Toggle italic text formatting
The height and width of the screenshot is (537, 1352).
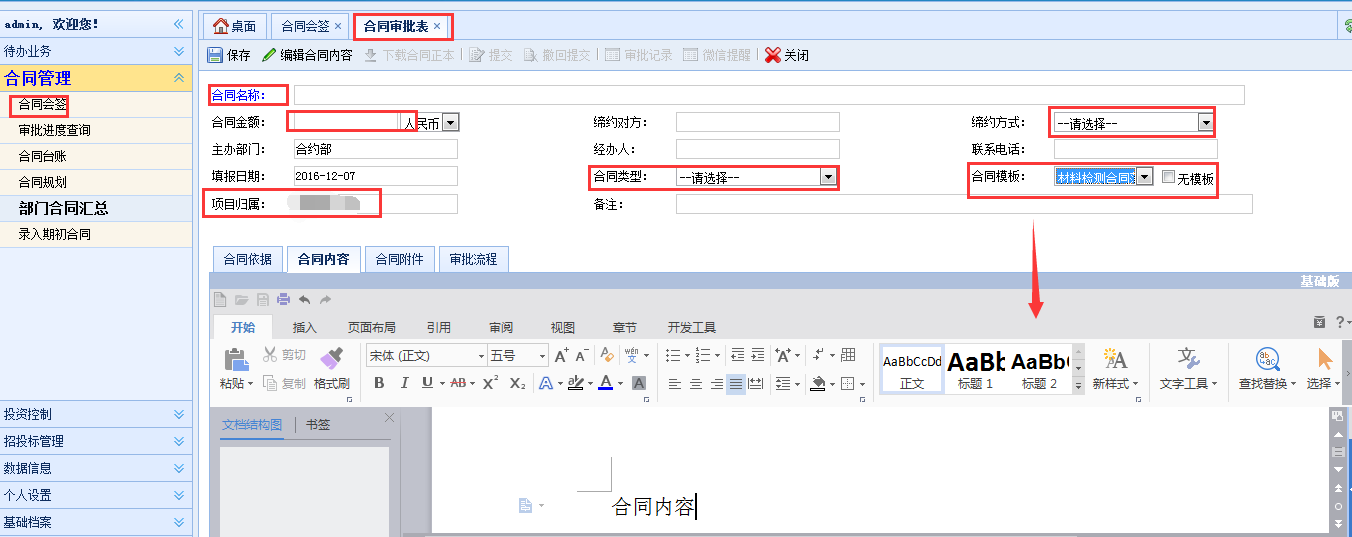pos(404,383)
